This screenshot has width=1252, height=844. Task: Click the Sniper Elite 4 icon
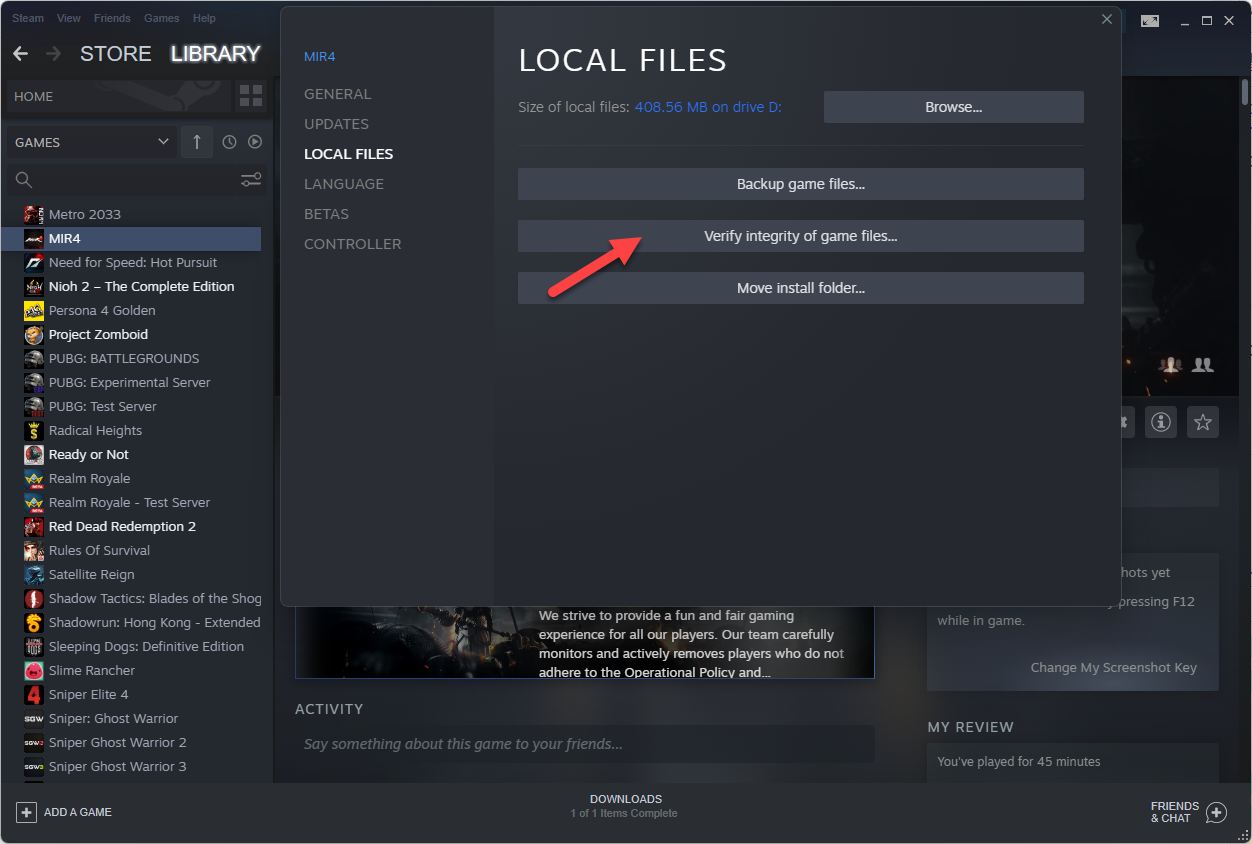coord(34,694)
